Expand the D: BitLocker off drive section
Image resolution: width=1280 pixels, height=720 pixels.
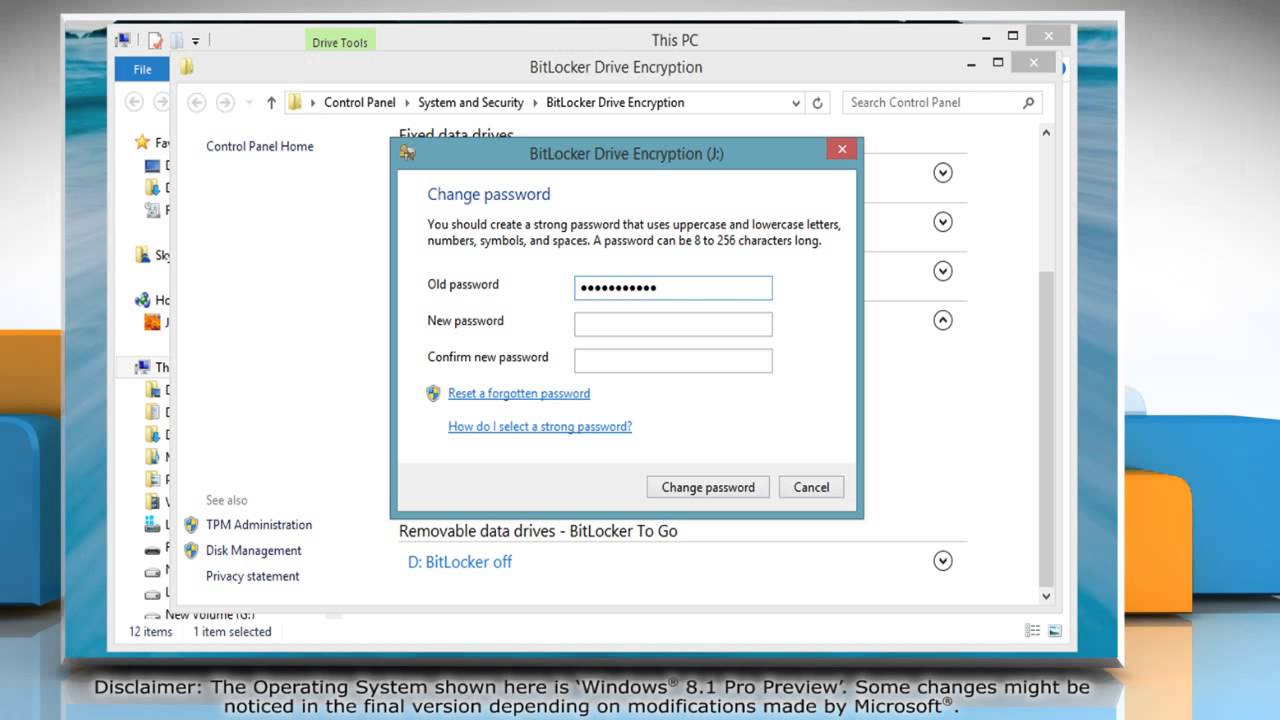pyautogui.click(x=942, y=561)
